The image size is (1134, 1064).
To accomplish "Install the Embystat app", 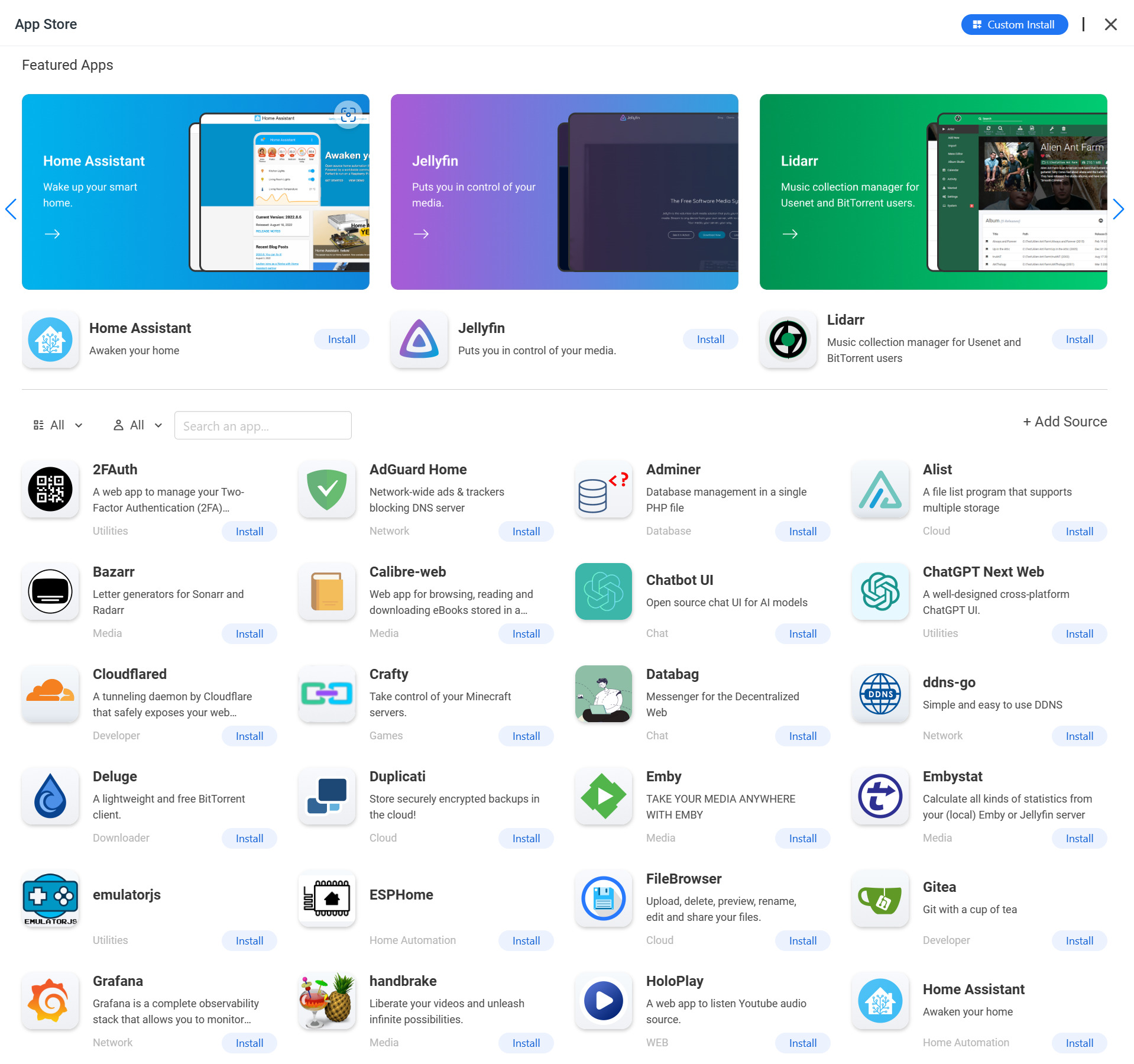I will pyautogui.click(x=1080, y=839).
